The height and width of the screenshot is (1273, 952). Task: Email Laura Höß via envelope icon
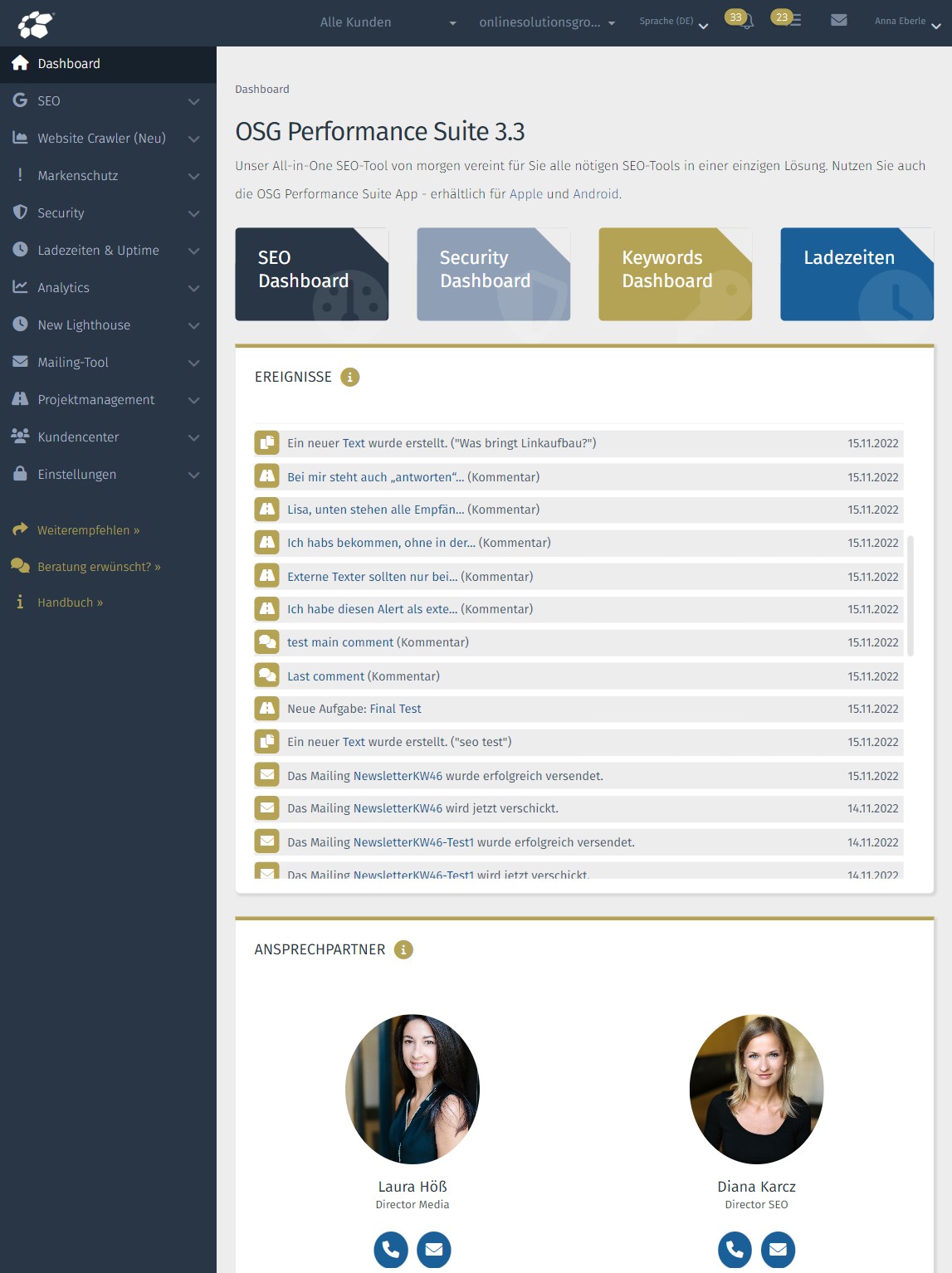tap(433, 1249)
